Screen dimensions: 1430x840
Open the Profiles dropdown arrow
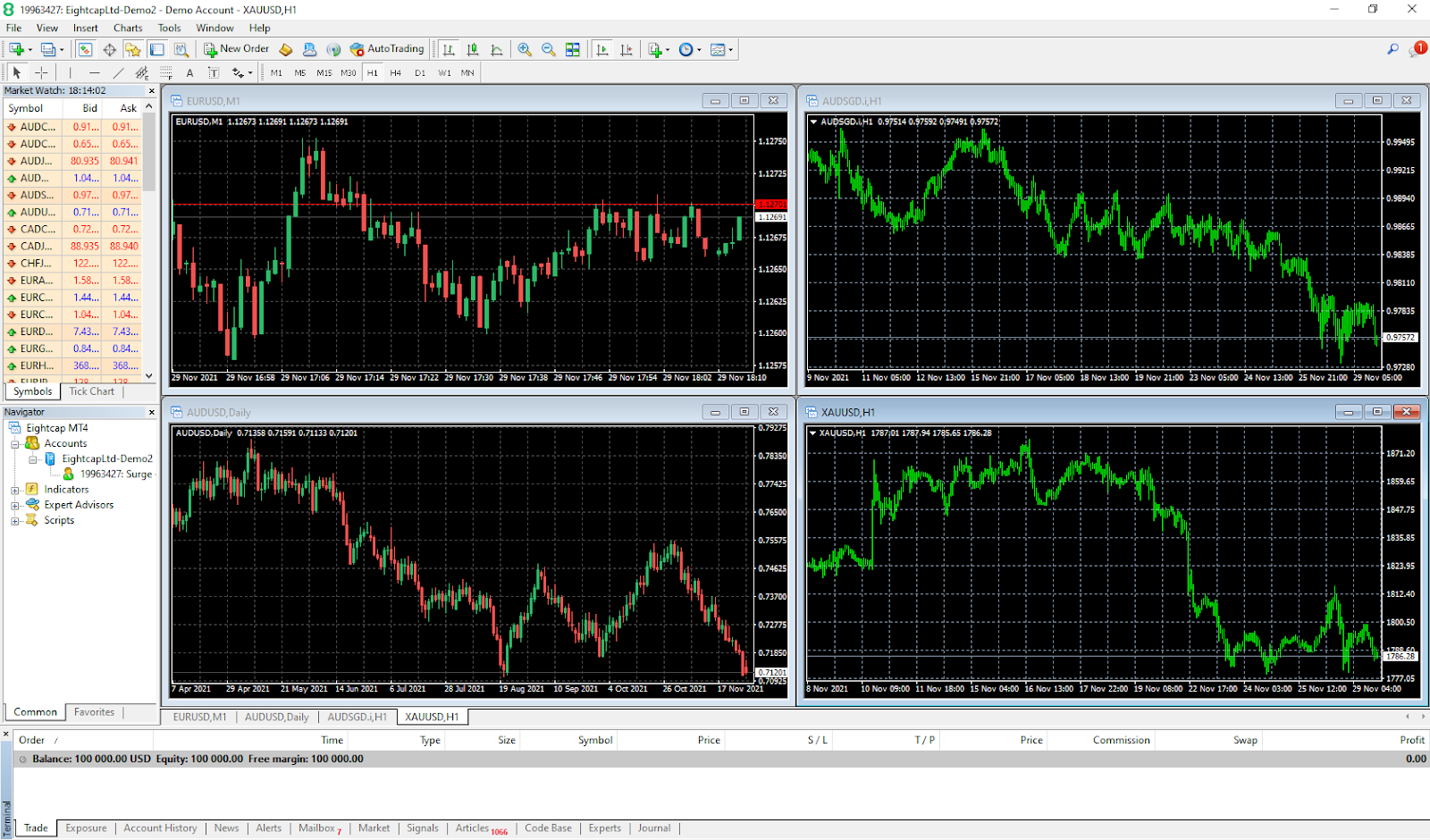[x=62, y=50]
